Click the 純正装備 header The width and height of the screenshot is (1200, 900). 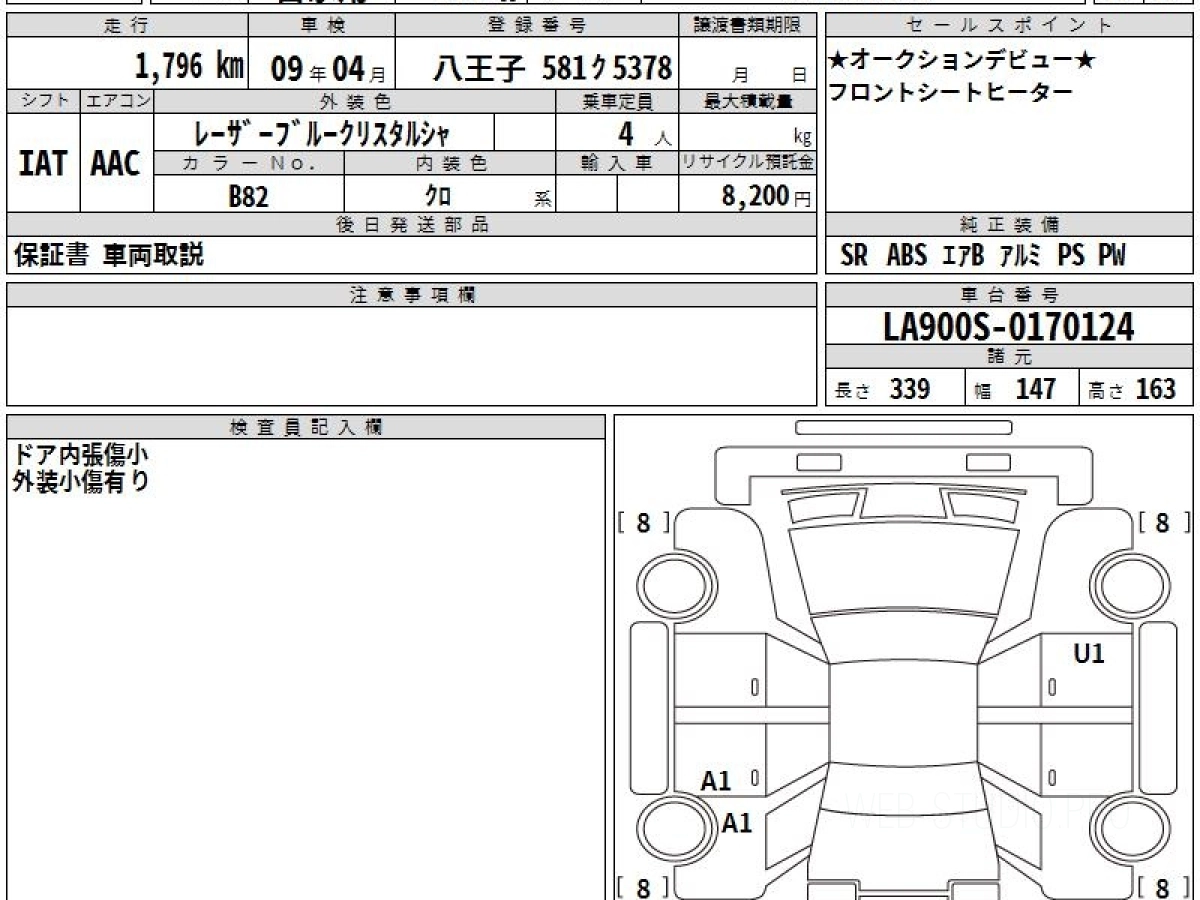coord(1009,225)
